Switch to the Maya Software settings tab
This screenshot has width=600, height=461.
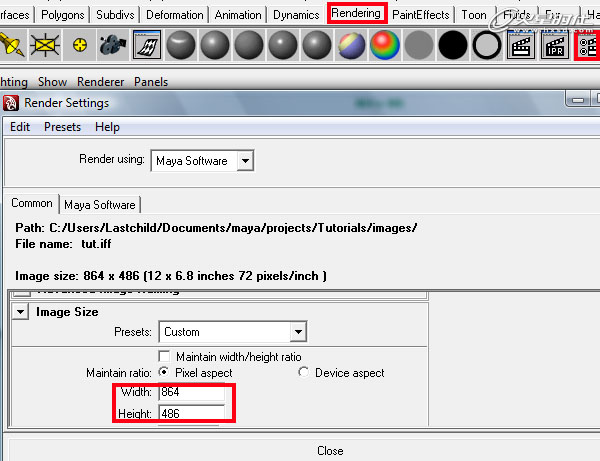point(100,205)
